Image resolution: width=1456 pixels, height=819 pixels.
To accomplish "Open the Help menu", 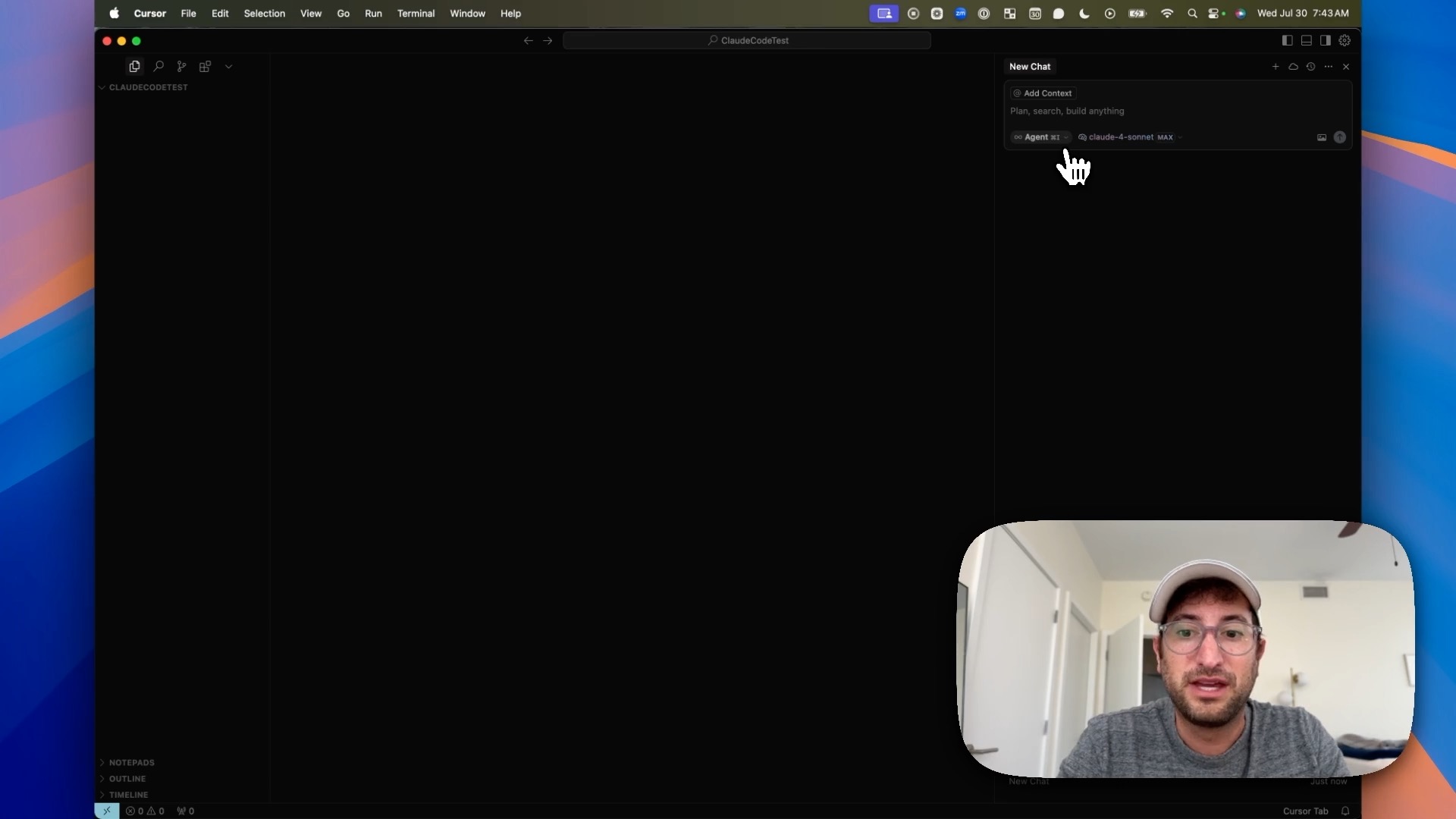I will pos(510,14).
